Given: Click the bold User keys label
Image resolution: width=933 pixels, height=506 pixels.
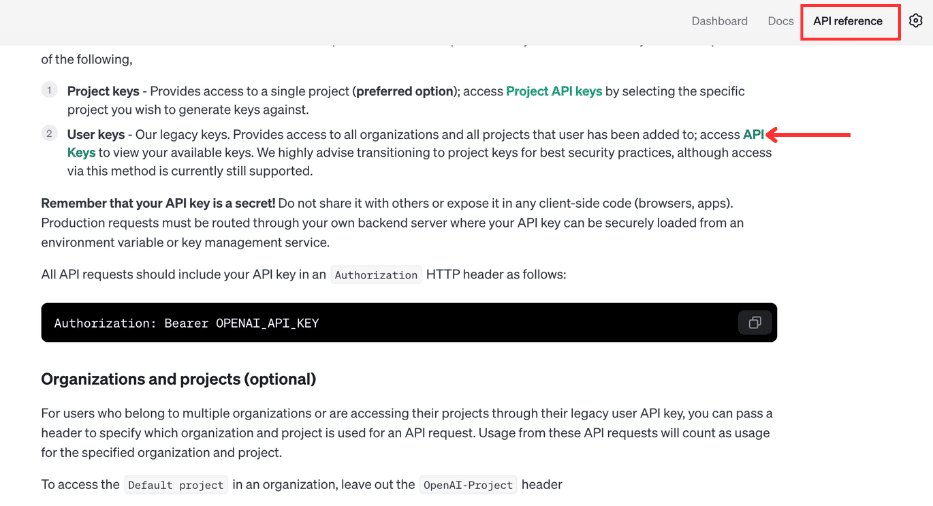Looking at the screenshot, I should tap(96, 134).
